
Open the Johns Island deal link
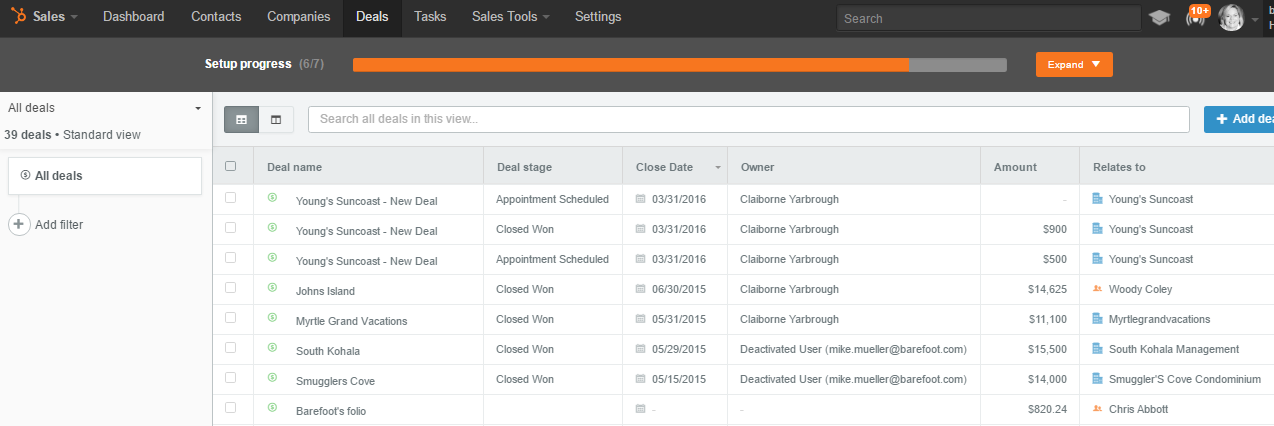325,291
